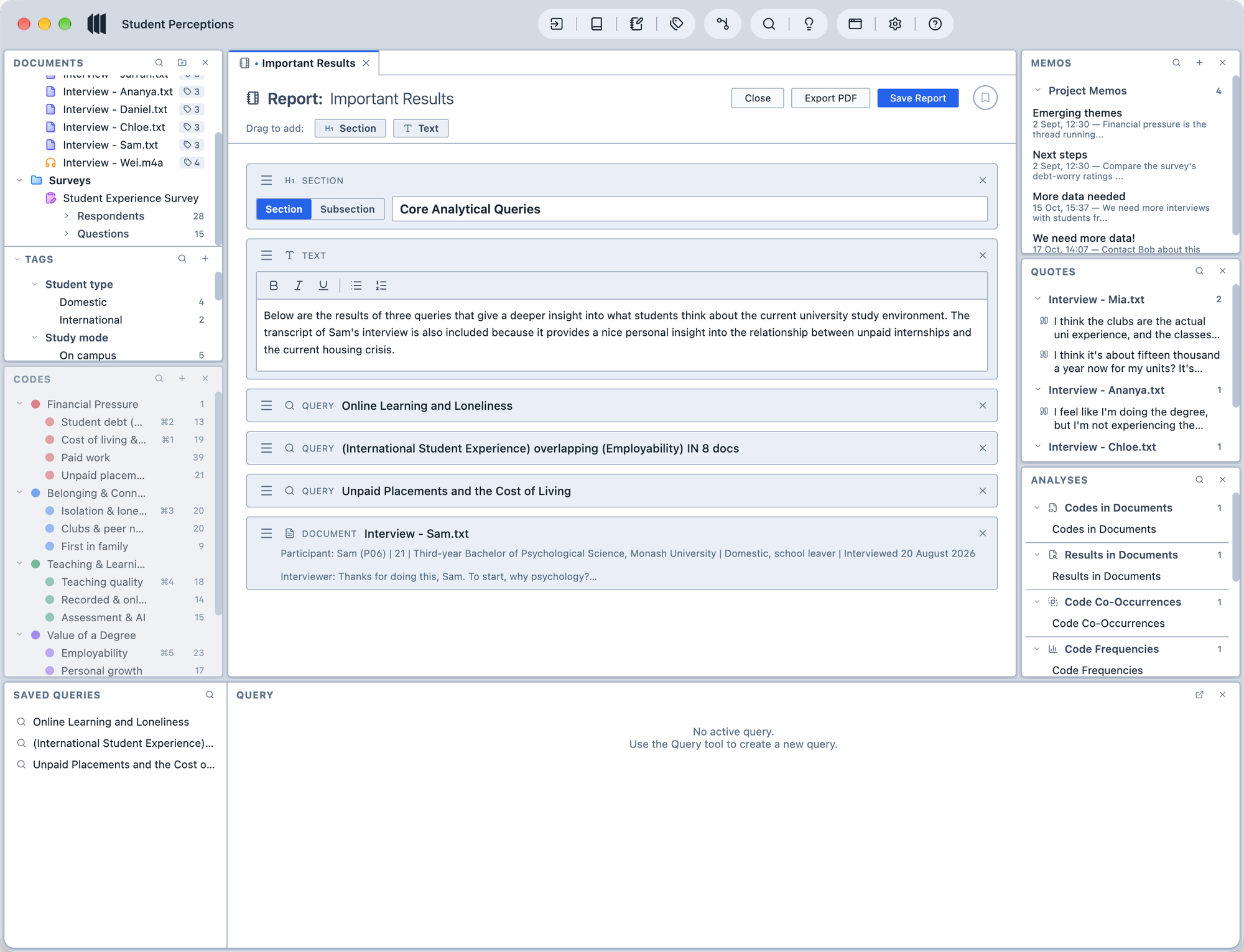Click the bookmark icon beside Save Report
Screen dimensions: 1244x952
click(x=985, y=98)
